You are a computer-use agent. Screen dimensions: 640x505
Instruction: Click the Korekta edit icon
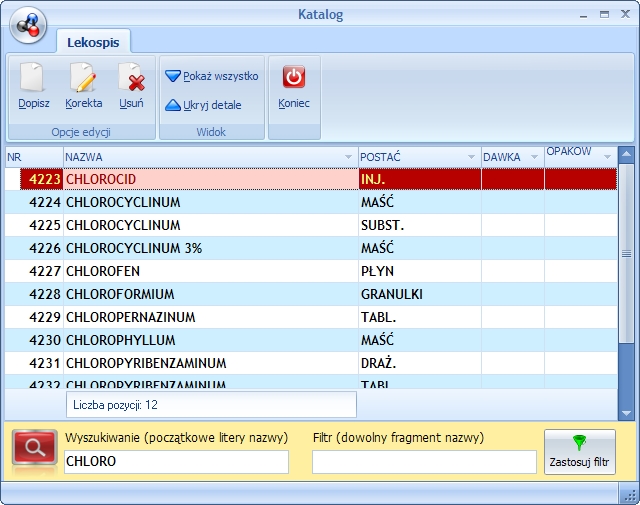tap(83, 80)
